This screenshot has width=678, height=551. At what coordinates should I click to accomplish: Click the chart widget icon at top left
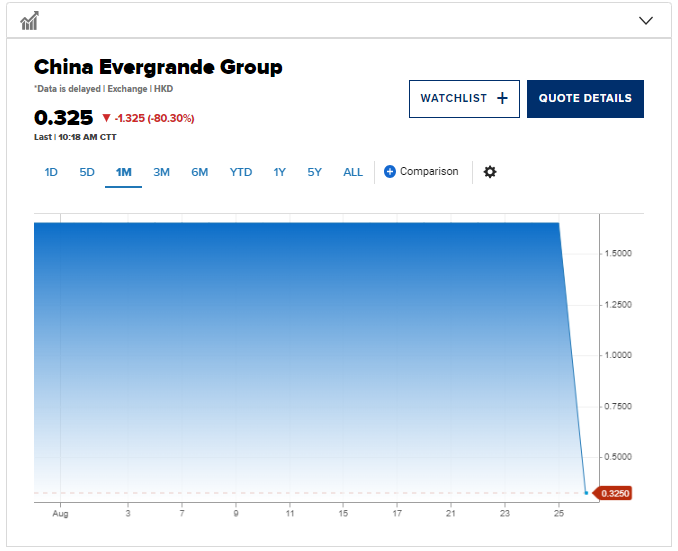29,20
